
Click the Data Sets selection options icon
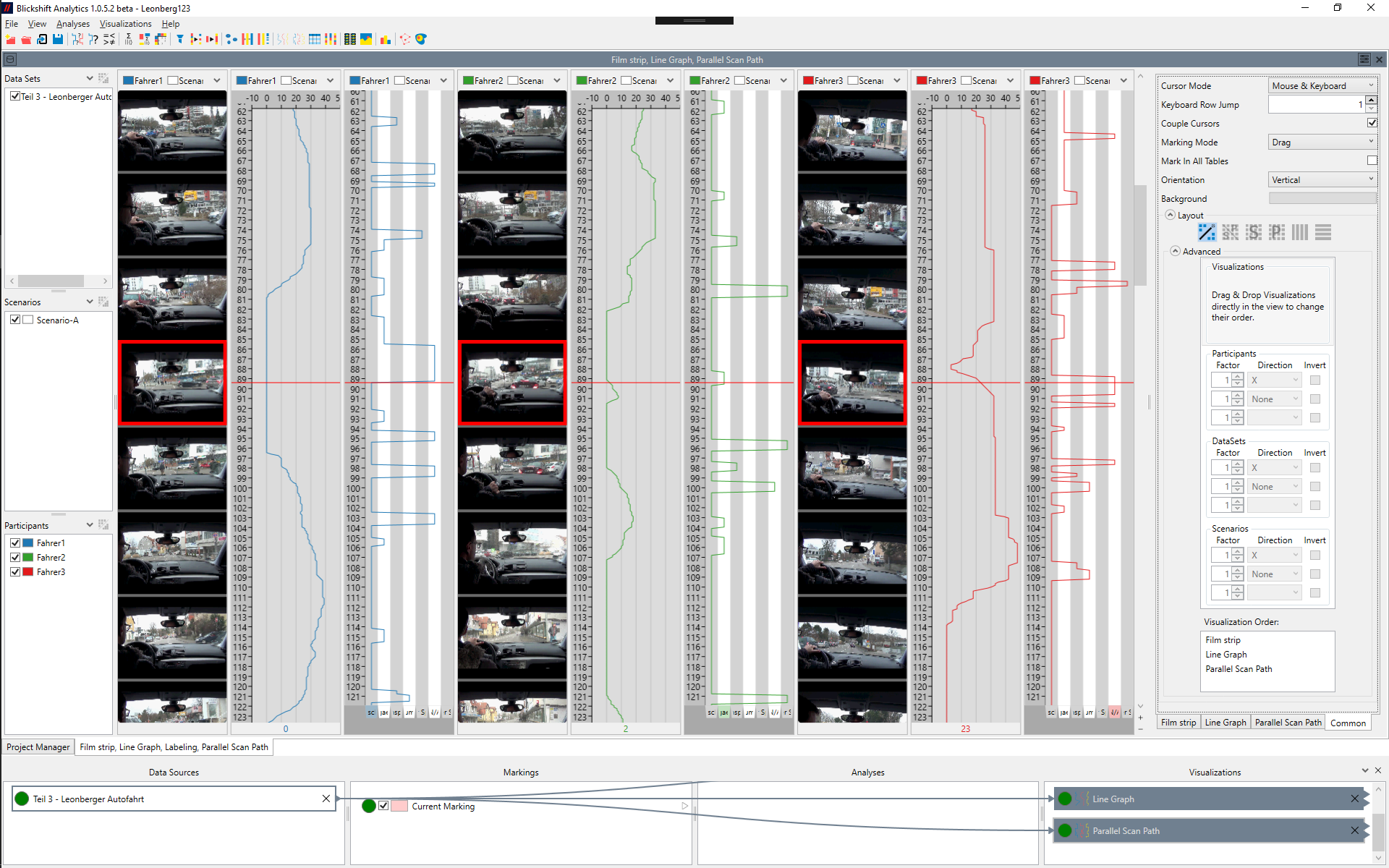tap(103, 78)
